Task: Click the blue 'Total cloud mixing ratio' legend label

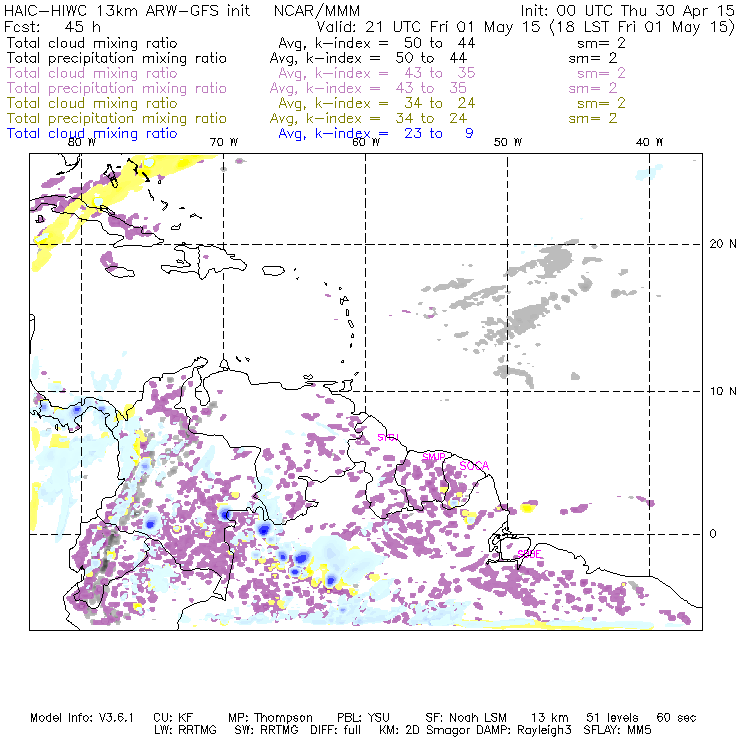Action: coord(92,134)
